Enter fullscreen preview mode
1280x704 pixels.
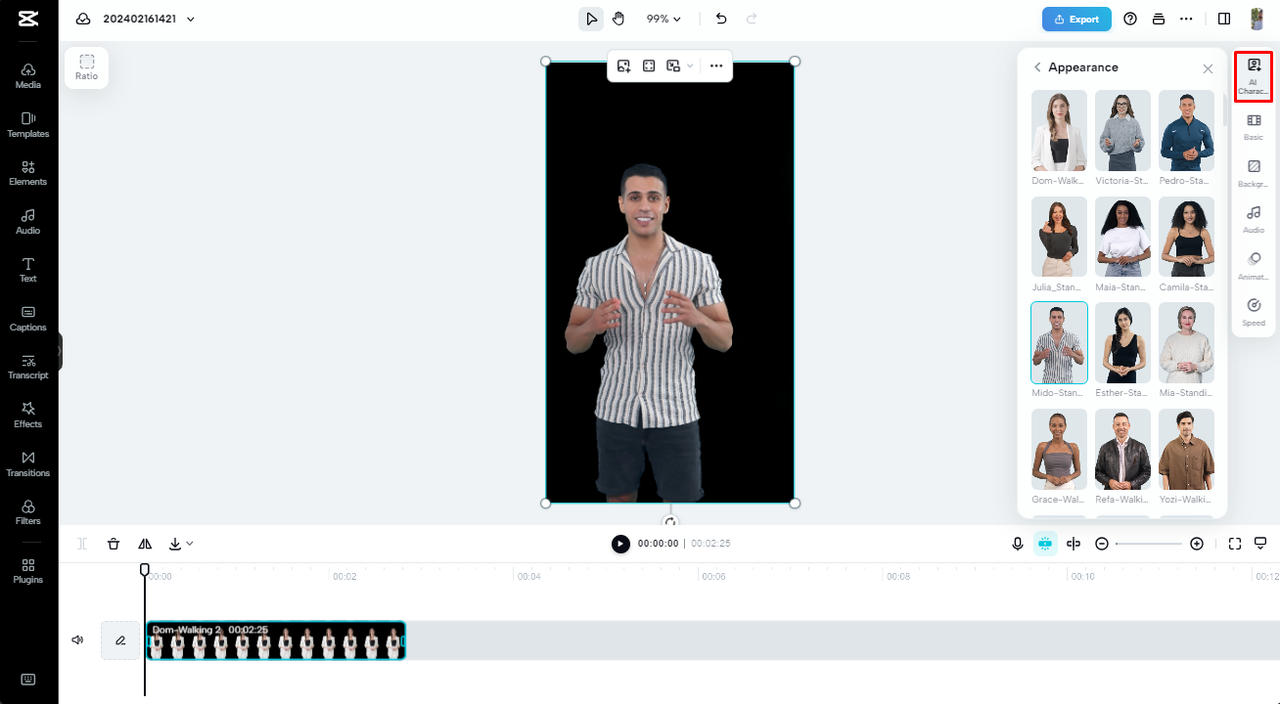point(1235,544)
